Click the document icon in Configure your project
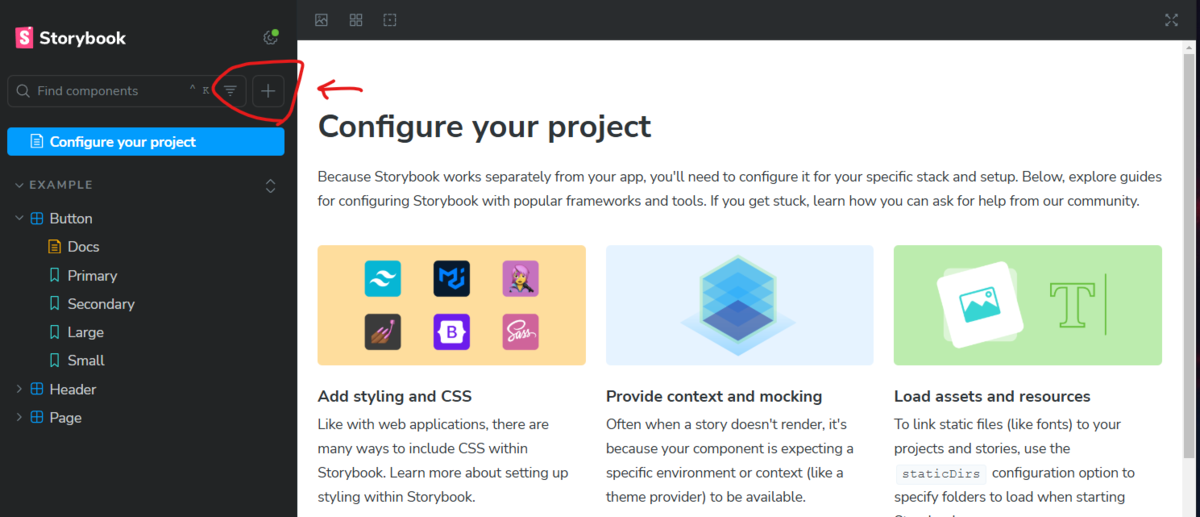 [x=37, y=142]
